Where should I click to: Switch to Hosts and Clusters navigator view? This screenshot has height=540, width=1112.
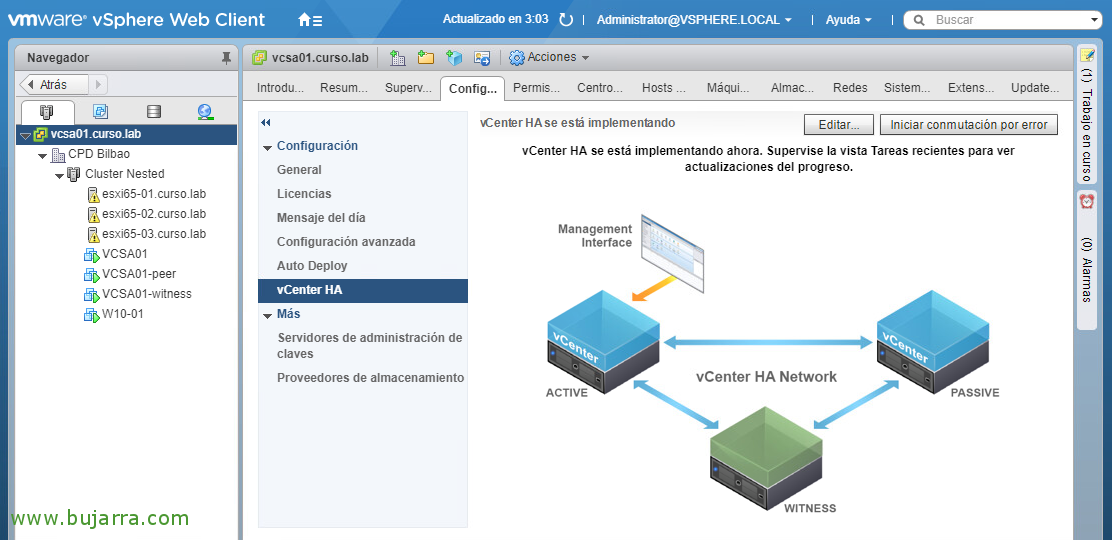point(47,111)
